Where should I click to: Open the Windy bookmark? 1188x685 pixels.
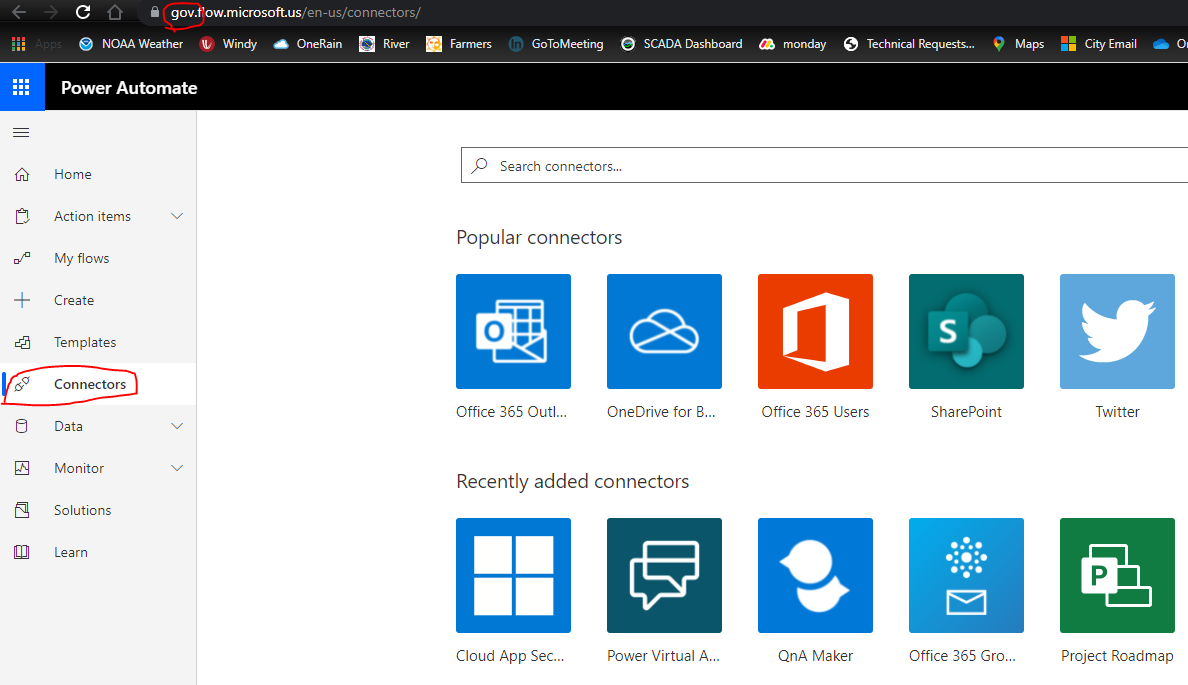point(228,44)
